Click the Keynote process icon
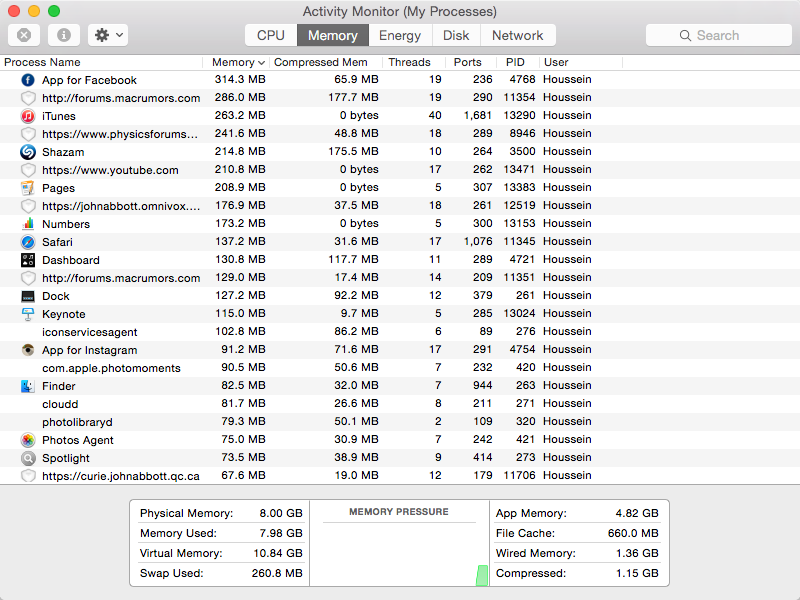This screenshot has height=600, width=800. point(28,314)
